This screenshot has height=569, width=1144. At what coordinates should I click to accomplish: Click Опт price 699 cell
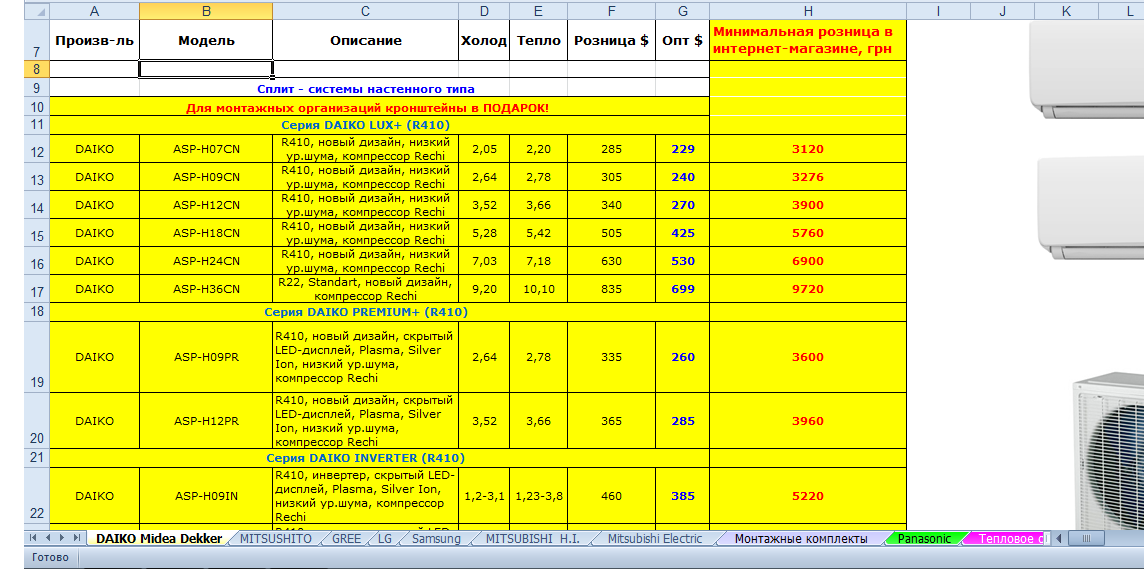pyautogui.click(x=683, y=289)
